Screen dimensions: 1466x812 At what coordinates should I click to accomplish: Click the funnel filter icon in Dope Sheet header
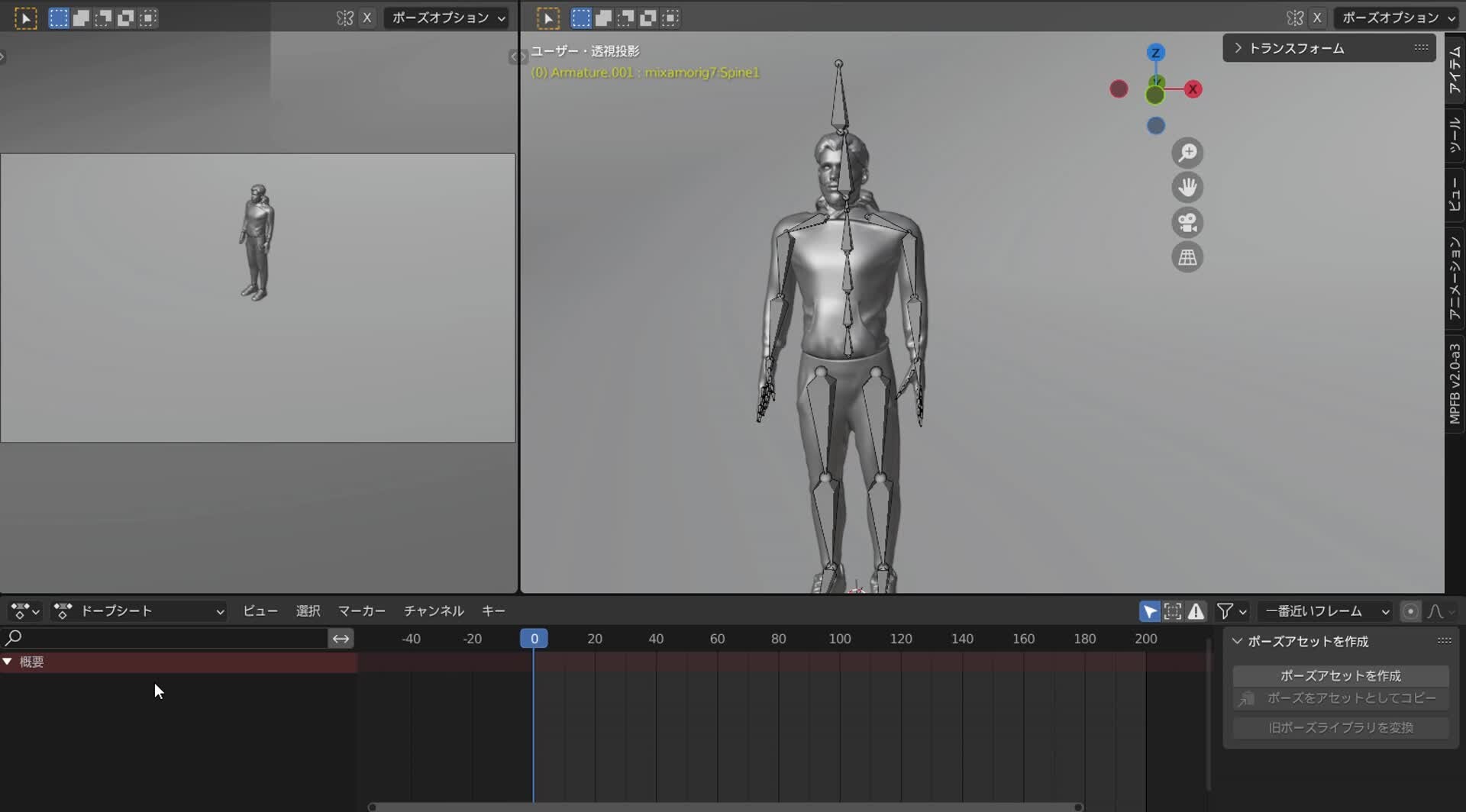pos(1225,611)
